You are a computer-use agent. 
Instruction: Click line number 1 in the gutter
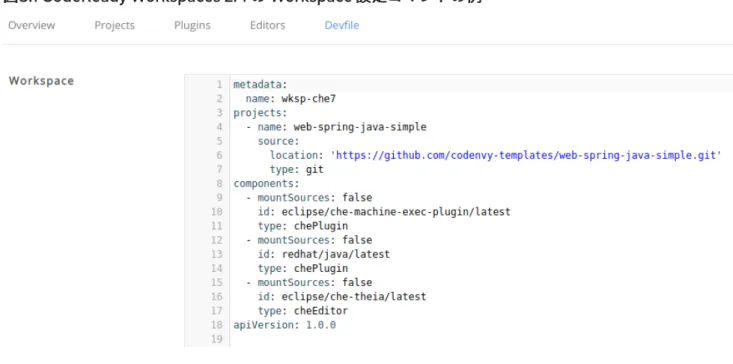tap(219, 85)
